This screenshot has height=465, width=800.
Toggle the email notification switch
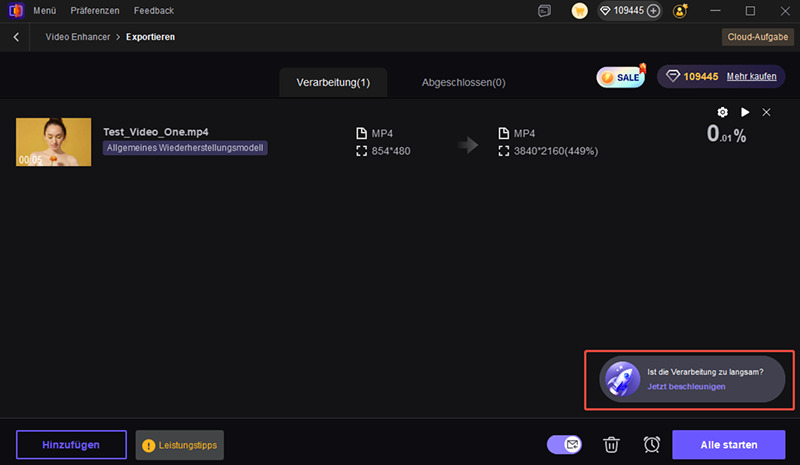pos(565,444)
